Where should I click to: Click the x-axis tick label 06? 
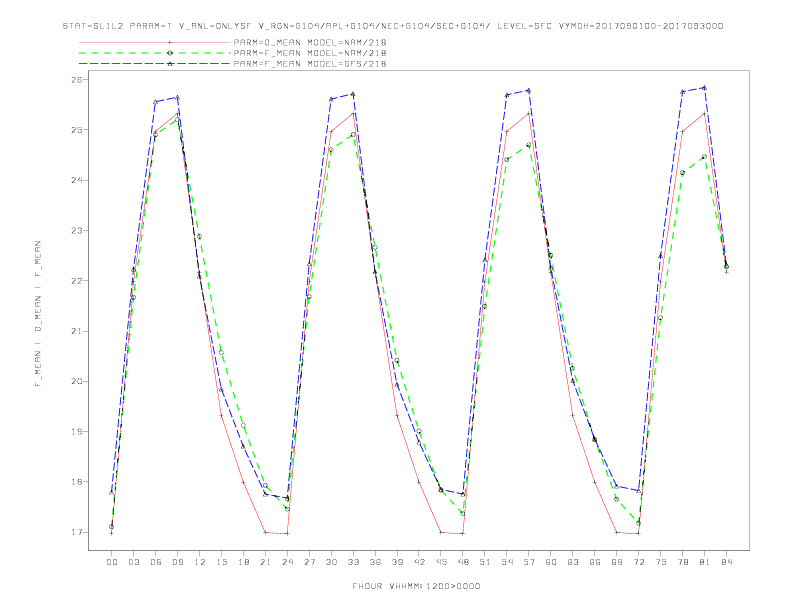156,562
